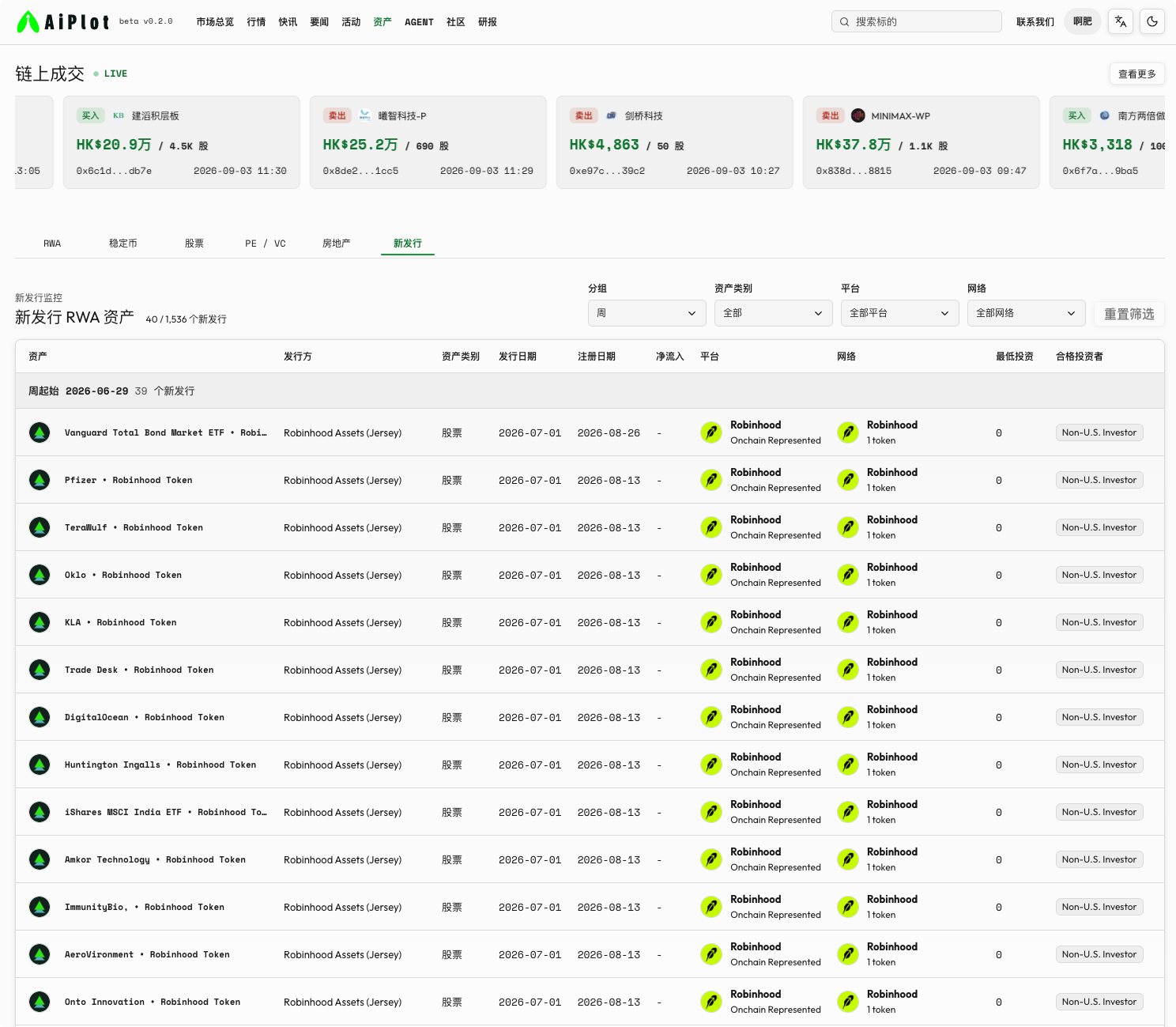The height and width of the screenshot is (1027, 1176).
Task: Click the Oklo Robinhood Token asset icon
Action: click(40, 575)
